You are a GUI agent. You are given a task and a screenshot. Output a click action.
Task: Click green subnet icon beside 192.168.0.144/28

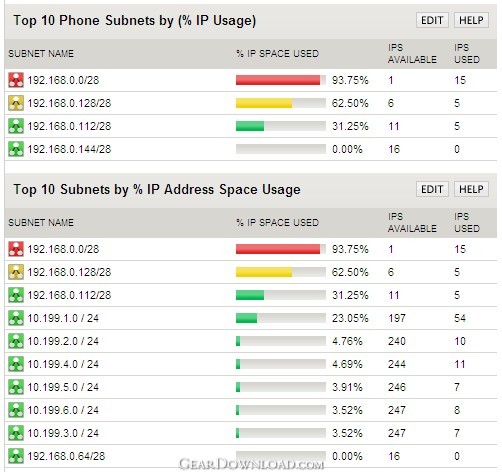click(16, 149)
